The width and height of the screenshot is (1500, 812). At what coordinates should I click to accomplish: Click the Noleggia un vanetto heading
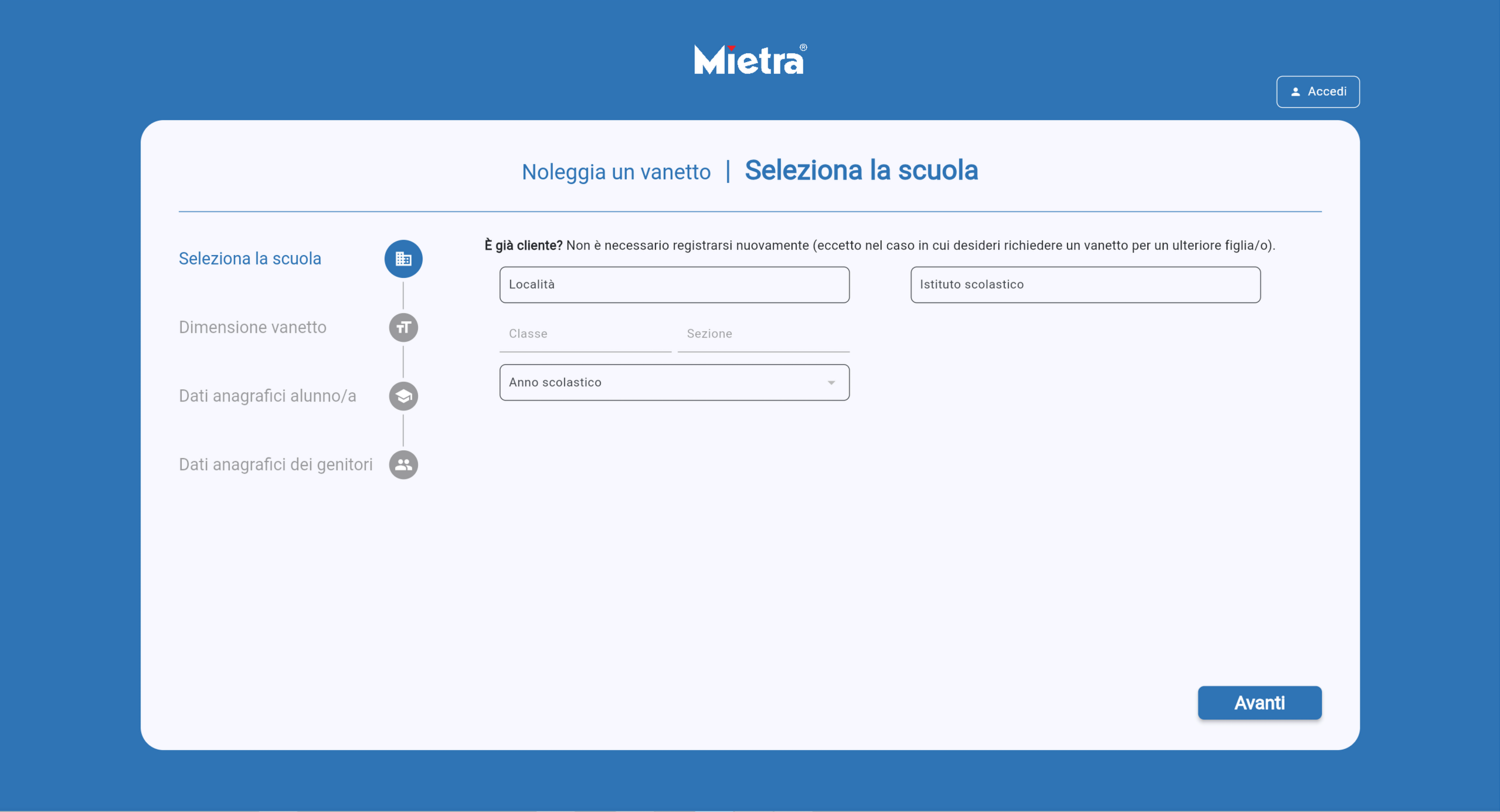tap(616, 172)
